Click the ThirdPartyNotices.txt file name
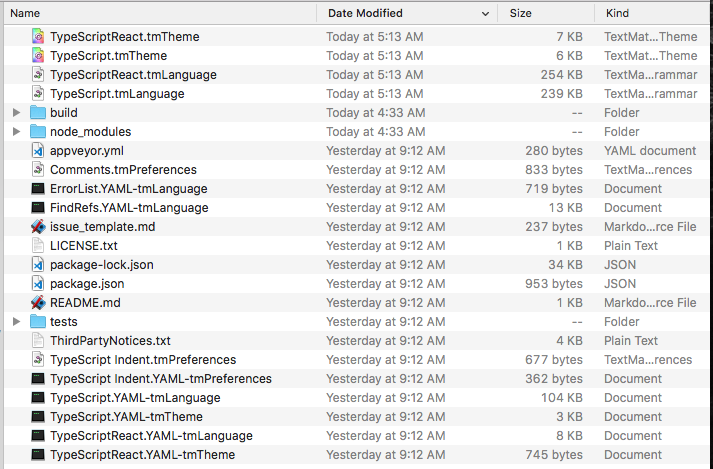 pyautogui.click(x=110, y=341)
